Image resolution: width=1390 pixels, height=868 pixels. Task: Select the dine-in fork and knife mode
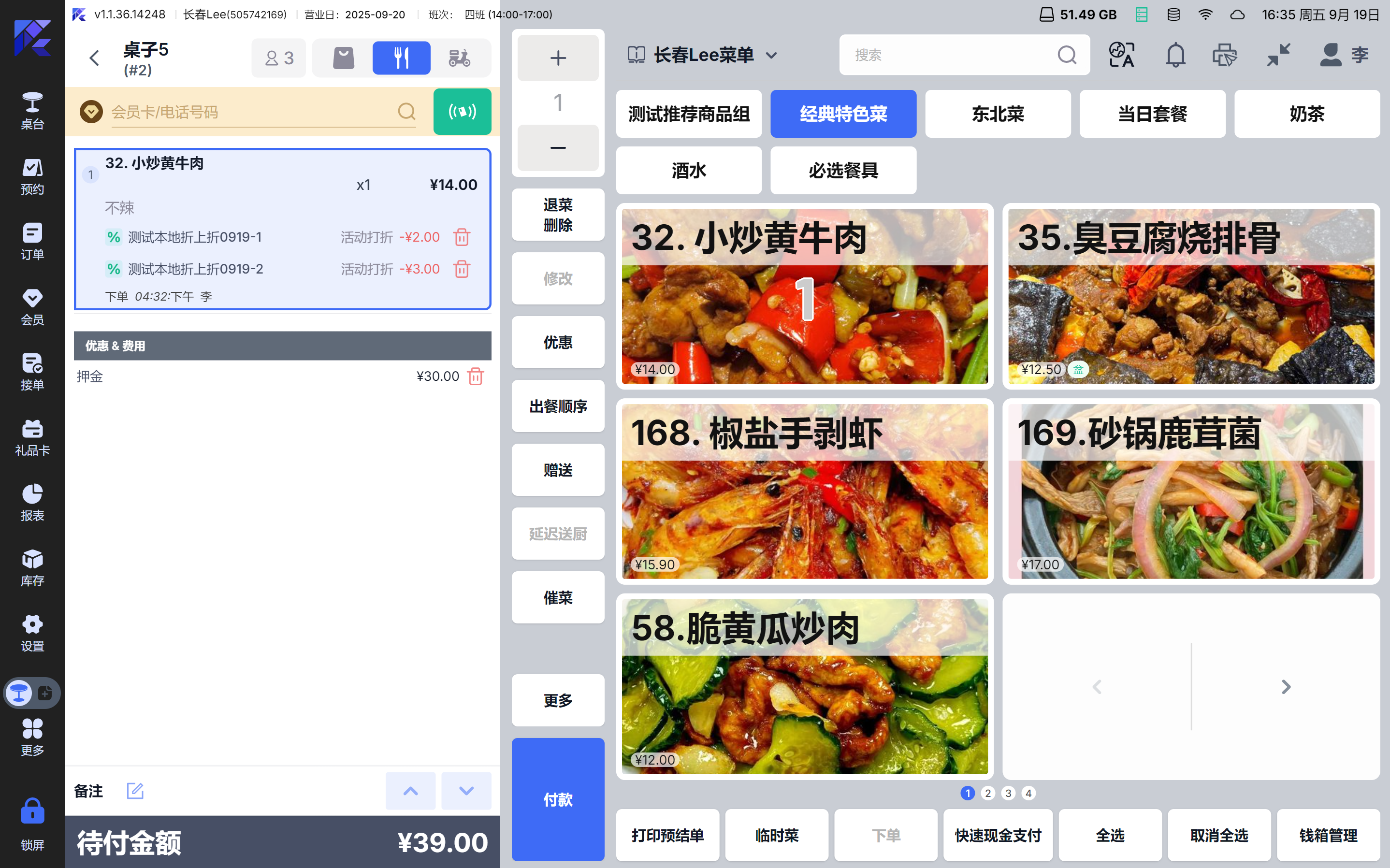(x=401, y=58)
